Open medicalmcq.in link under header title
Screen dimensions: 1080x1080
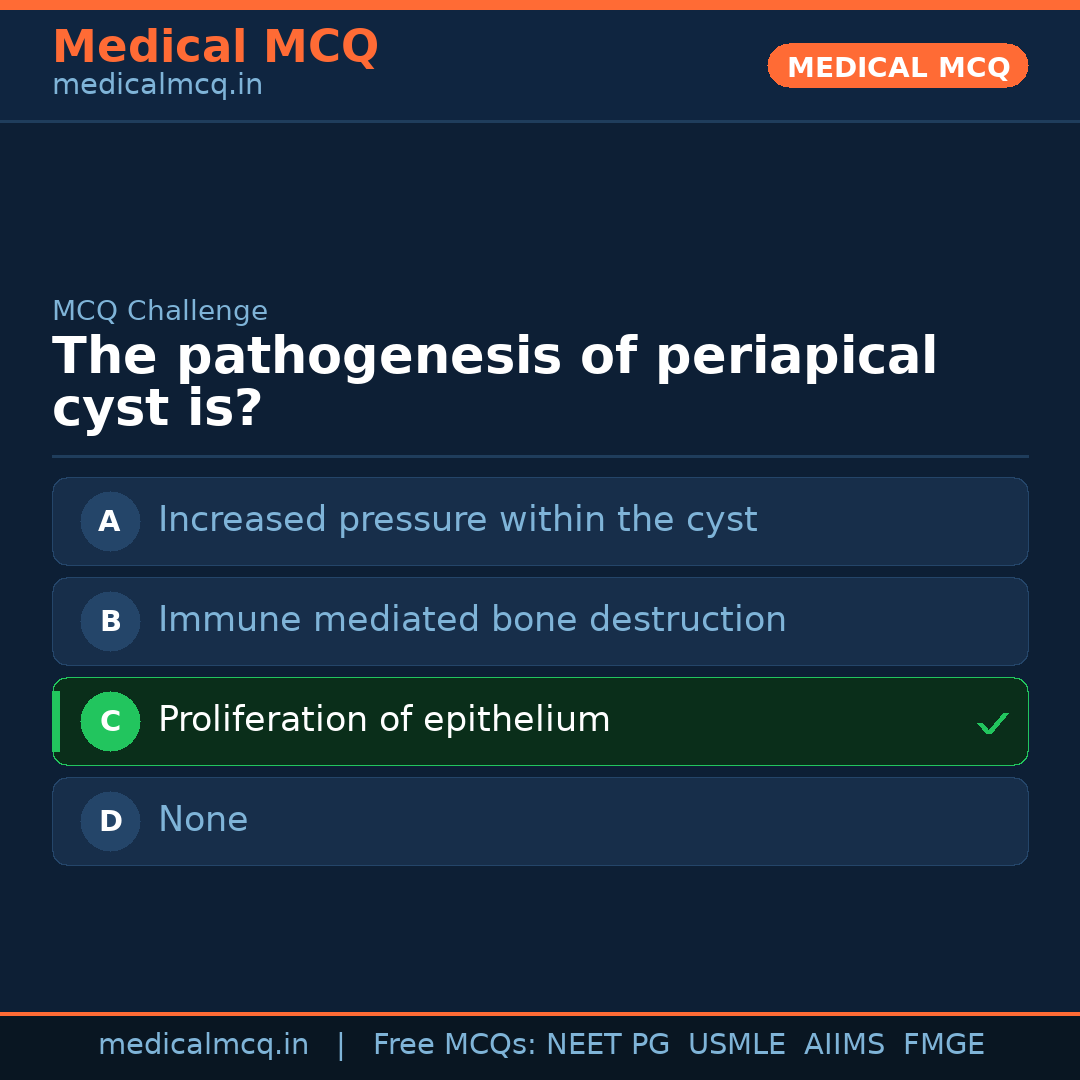pyautogui.click(x=157, y=86)
